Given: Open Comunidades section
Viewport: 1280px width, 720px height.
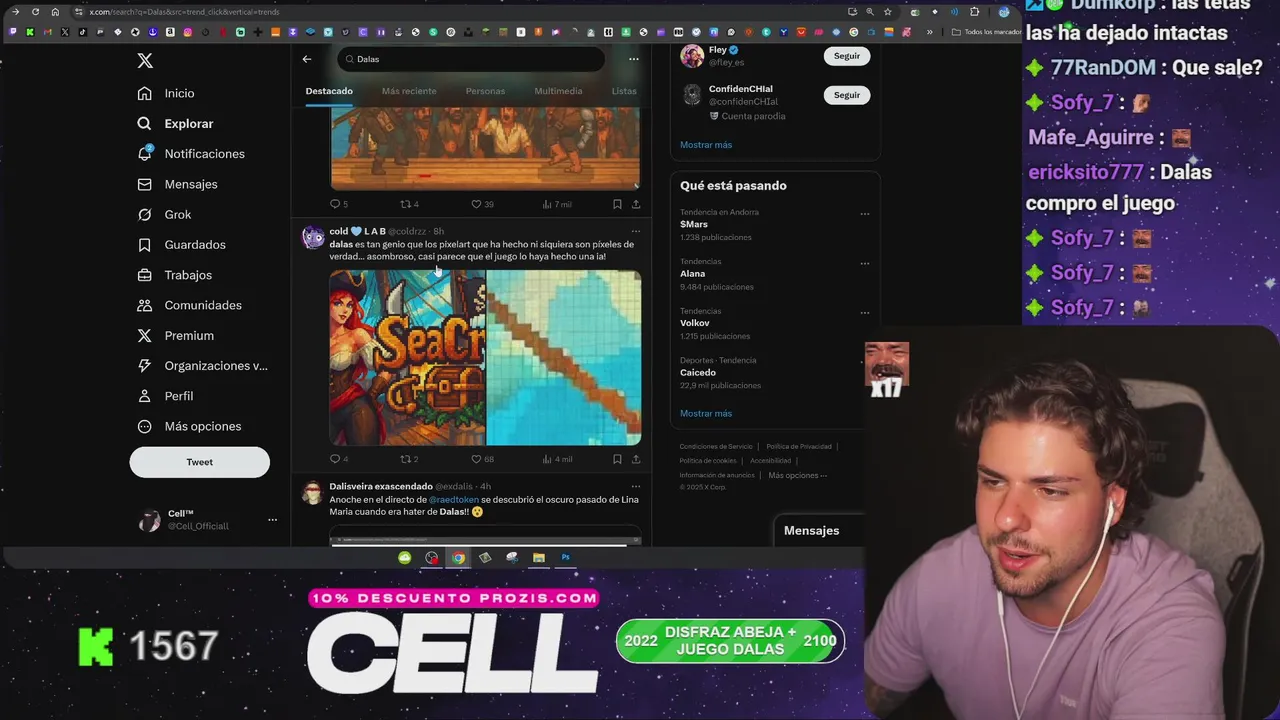Looking at the screenshot, I should [x=190, y=305].
